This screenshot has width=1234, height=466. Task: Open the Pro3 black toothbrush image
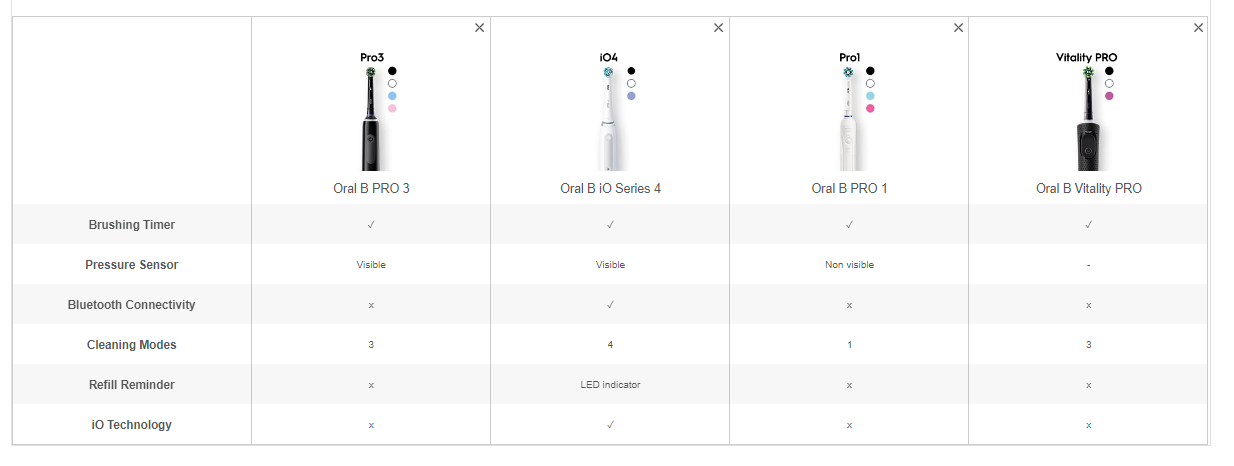(370, 119)
